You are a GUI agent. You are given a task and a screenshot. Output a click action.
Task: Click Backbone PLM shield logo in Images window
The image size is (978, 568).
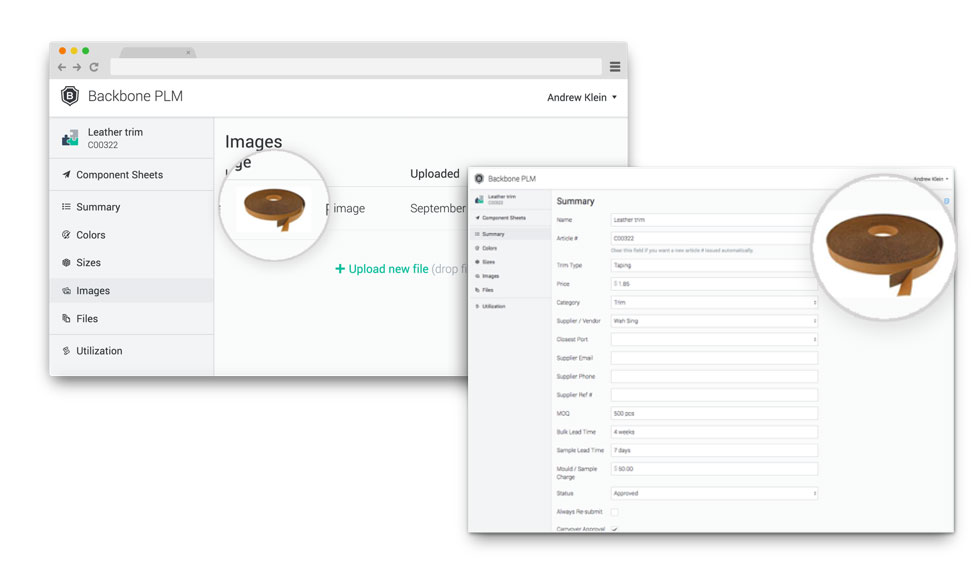tap(70, 96)
